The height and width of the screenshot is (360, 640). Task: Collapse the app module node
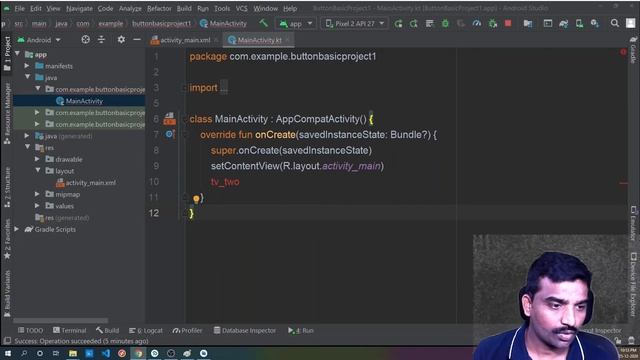click(18, 54)
